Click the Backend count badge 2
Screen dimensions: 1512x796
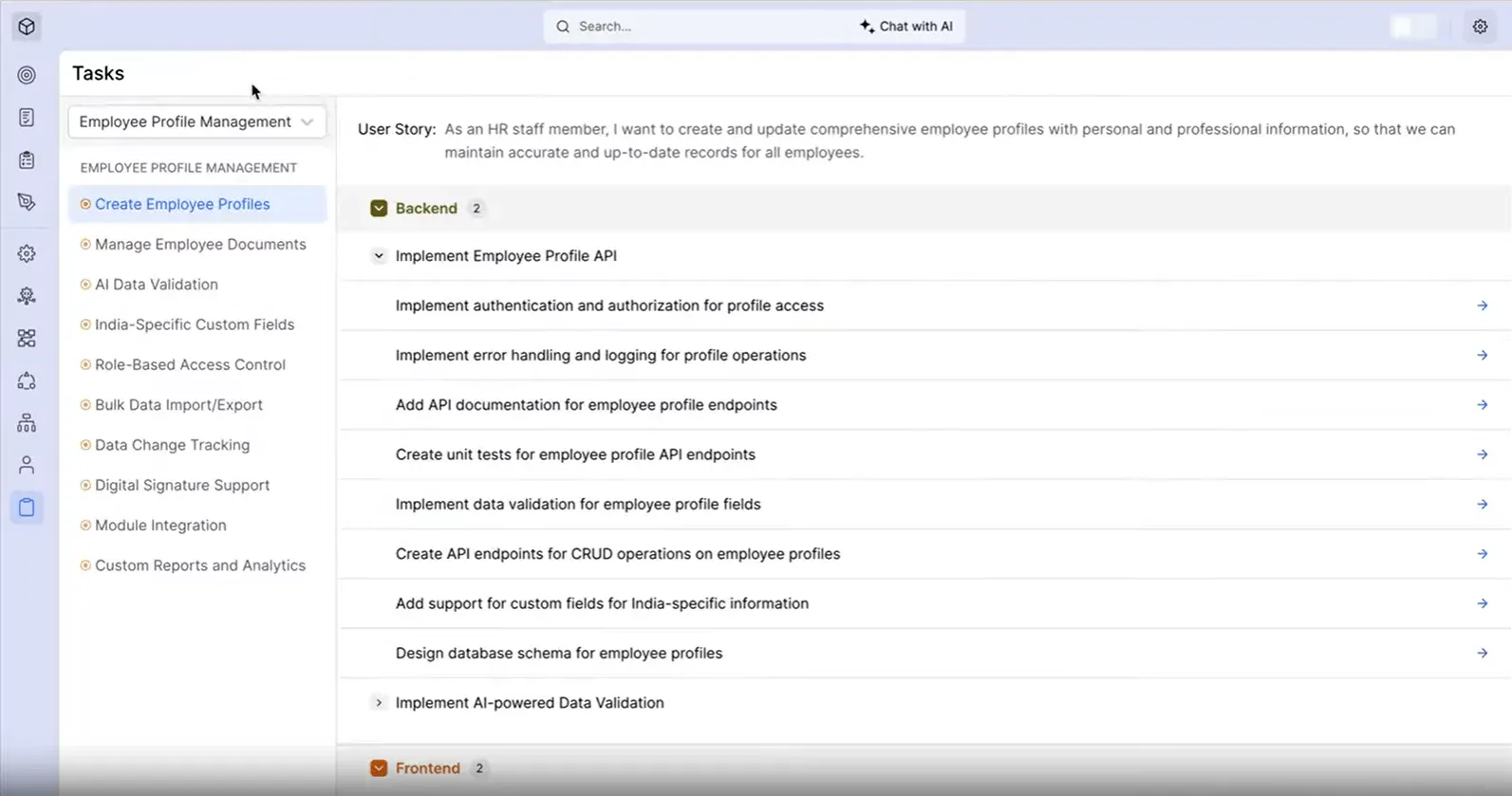[476, 208]
